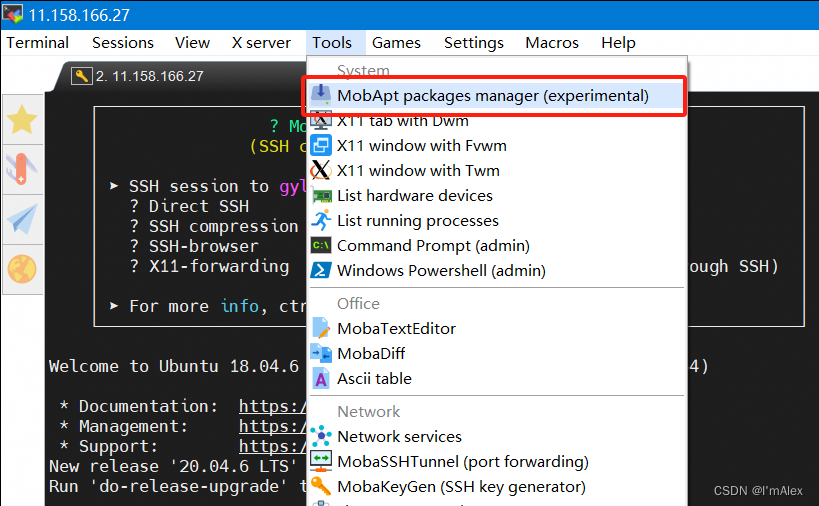Screen dimensions: 819x506
Task: Open the paper plane macros sidebar tab
Action: [22, 219]
